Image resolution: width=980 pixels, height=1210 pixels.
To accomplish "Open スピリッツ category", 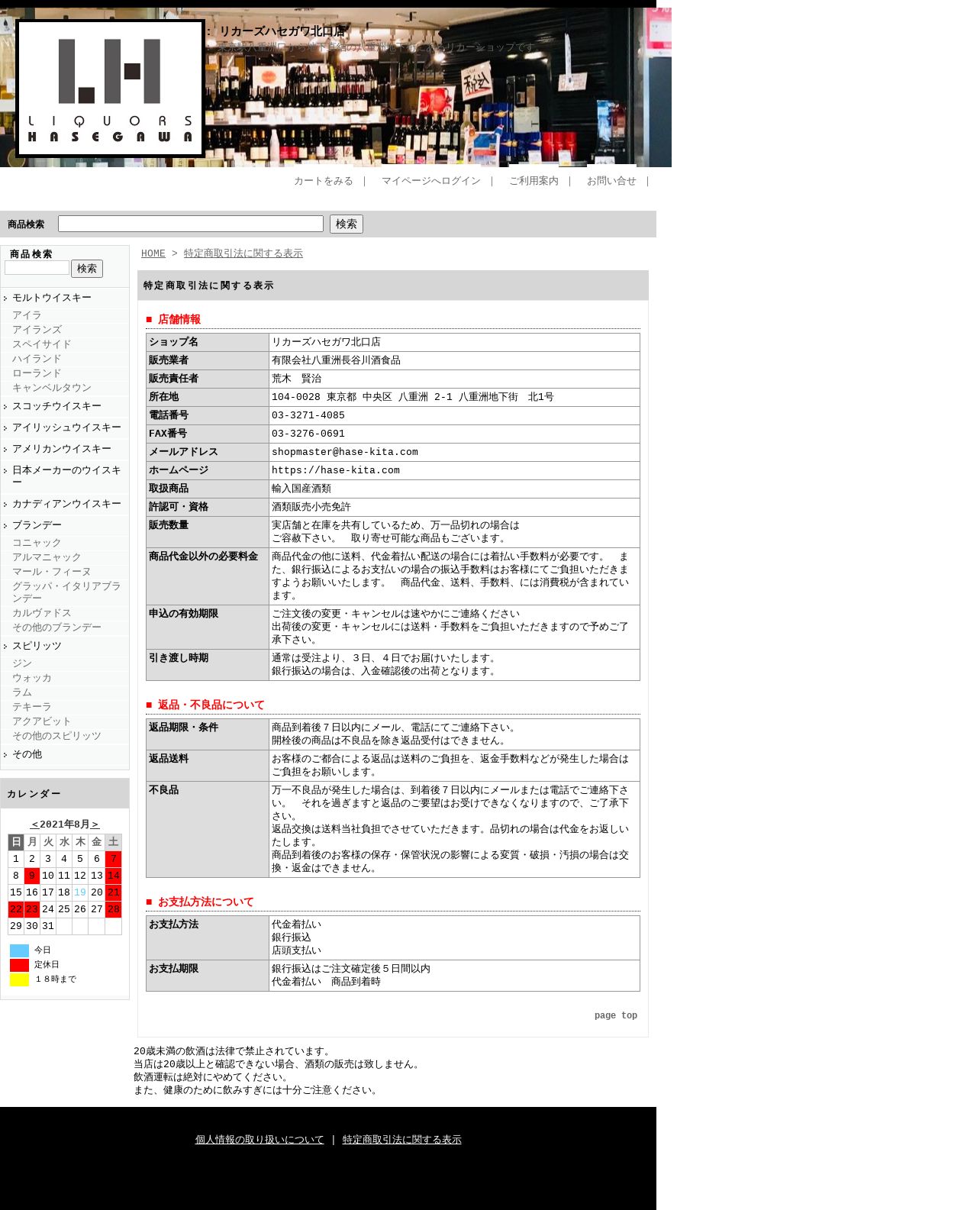I will [x=37, y=646].
